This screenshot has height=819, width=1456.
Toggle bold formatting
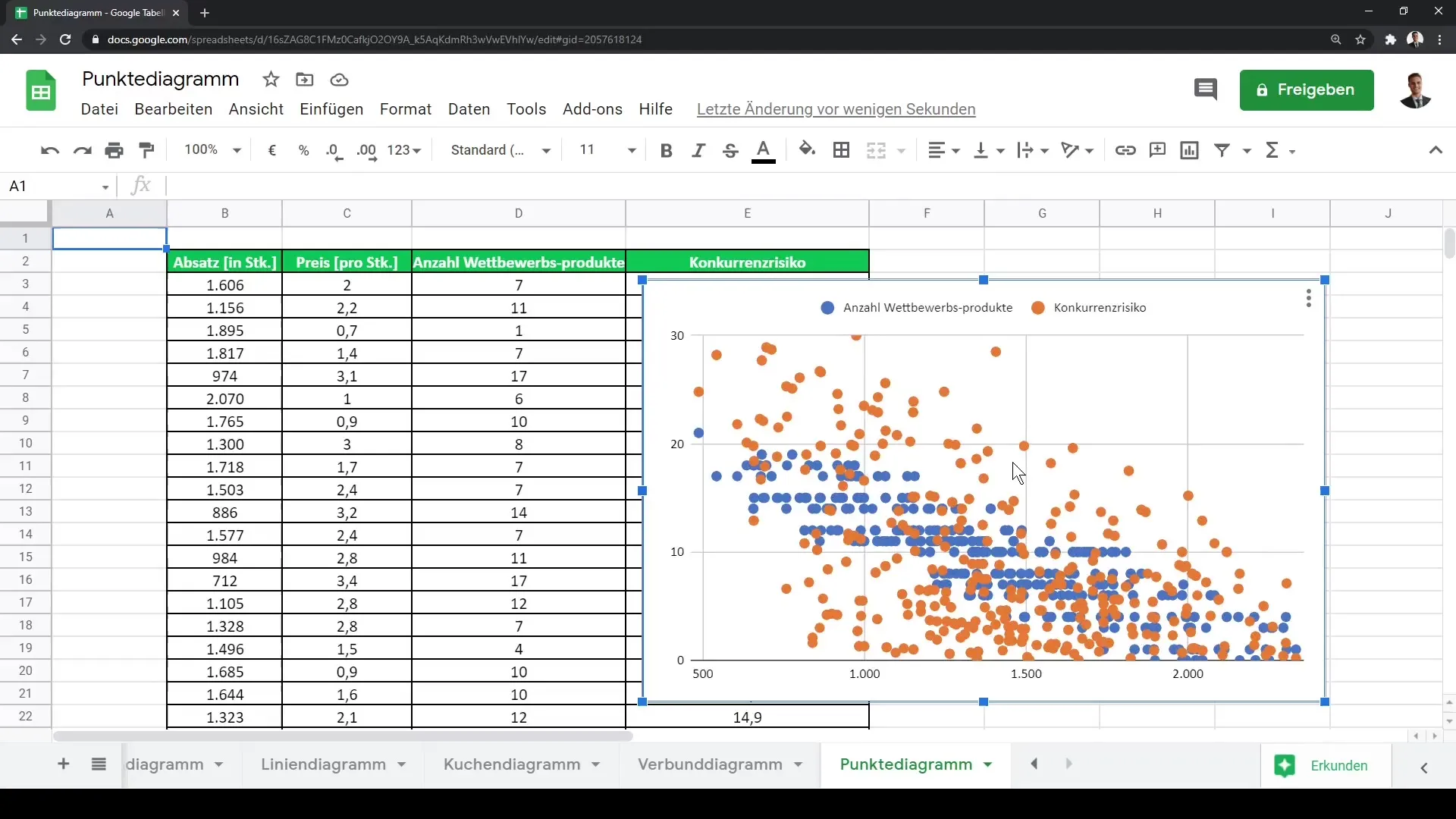tap(667, 150)
